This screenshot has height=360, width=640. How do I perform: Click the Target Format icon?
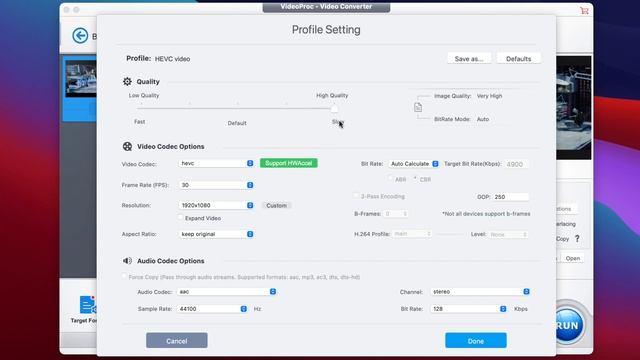point(87,305)
